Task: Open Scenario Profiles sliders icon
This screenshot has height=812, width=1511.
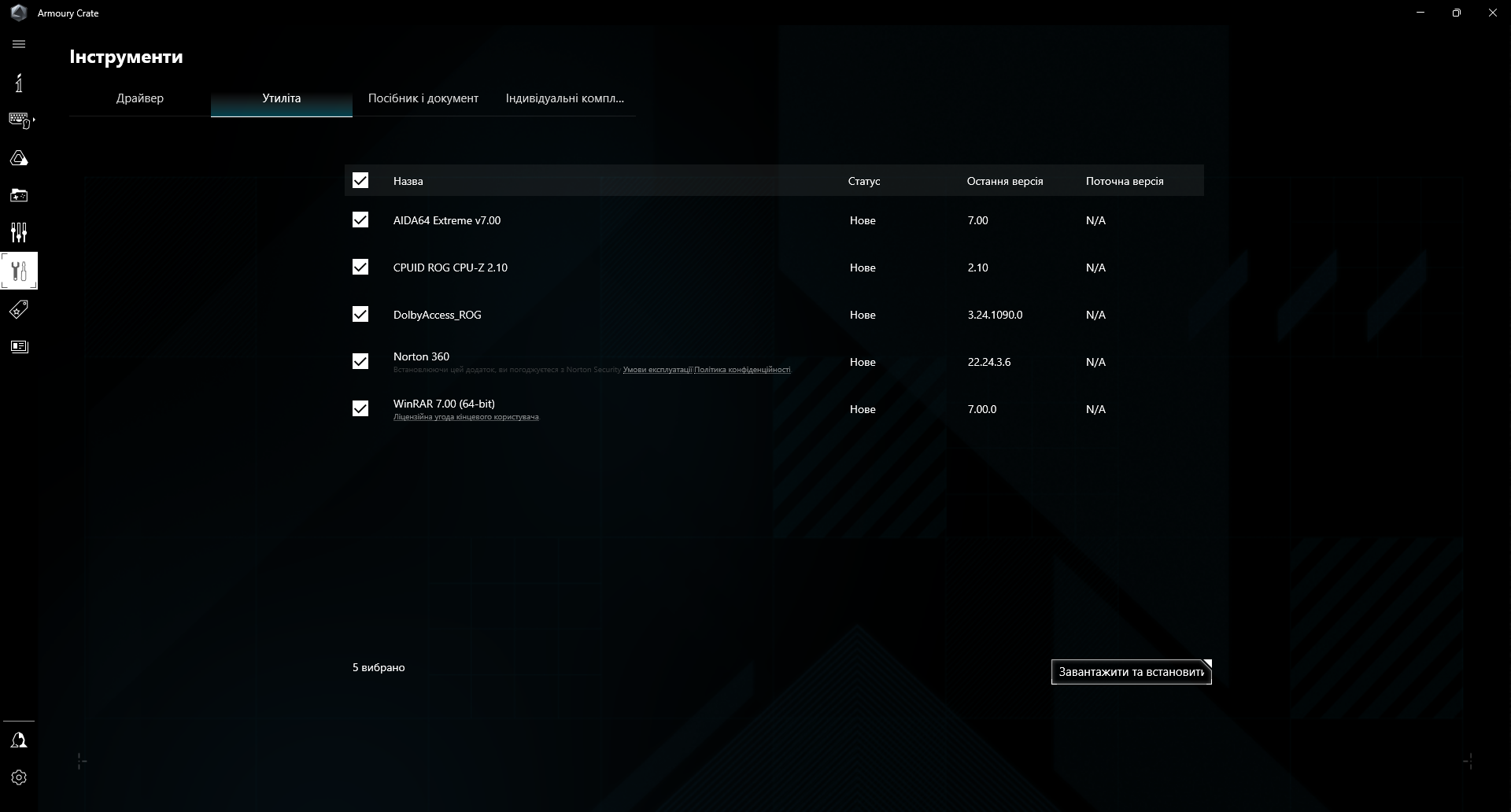Action: 19,232
